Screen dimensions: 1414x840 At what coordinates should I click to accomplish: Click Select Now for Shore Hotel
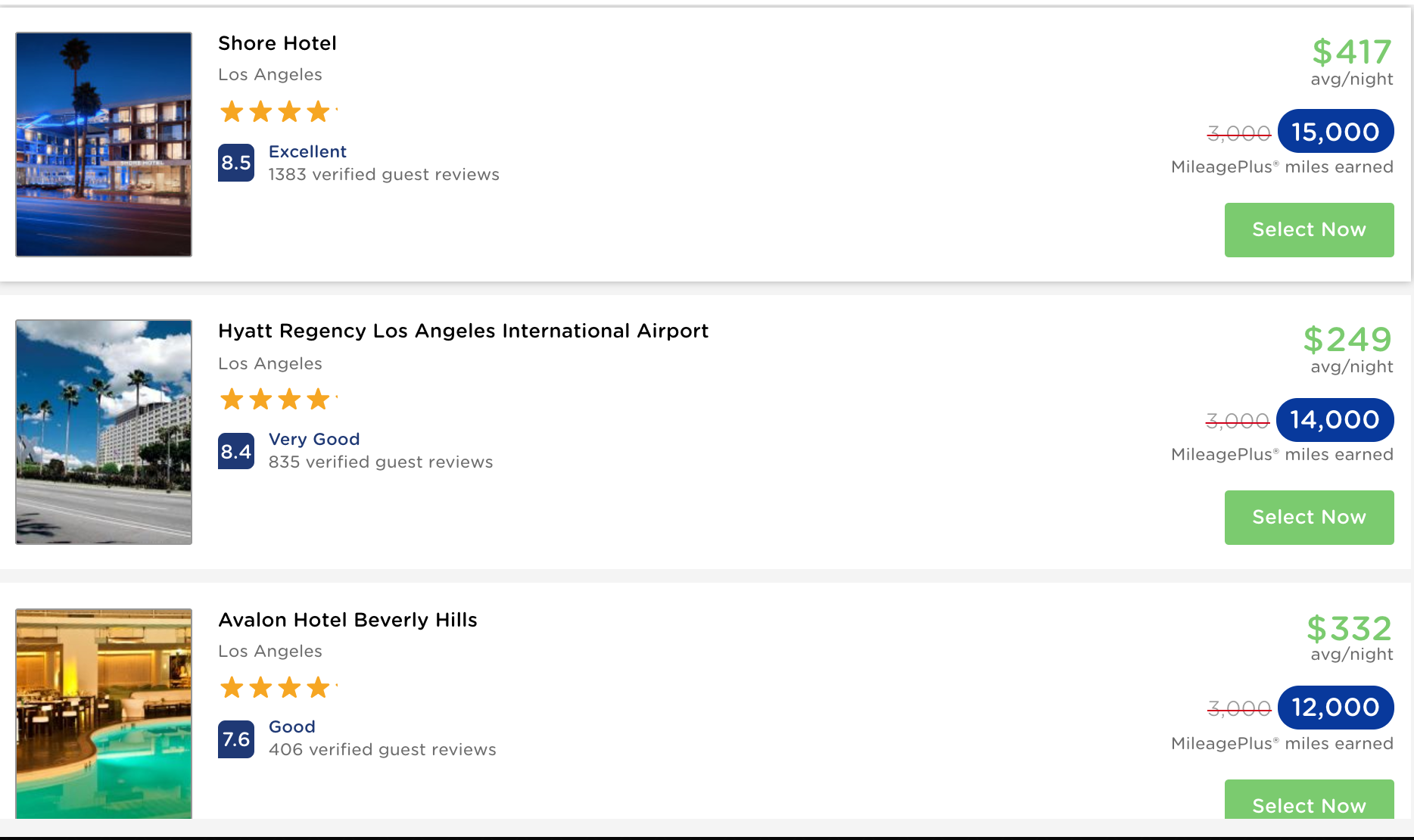click(x=1309, y=230)
